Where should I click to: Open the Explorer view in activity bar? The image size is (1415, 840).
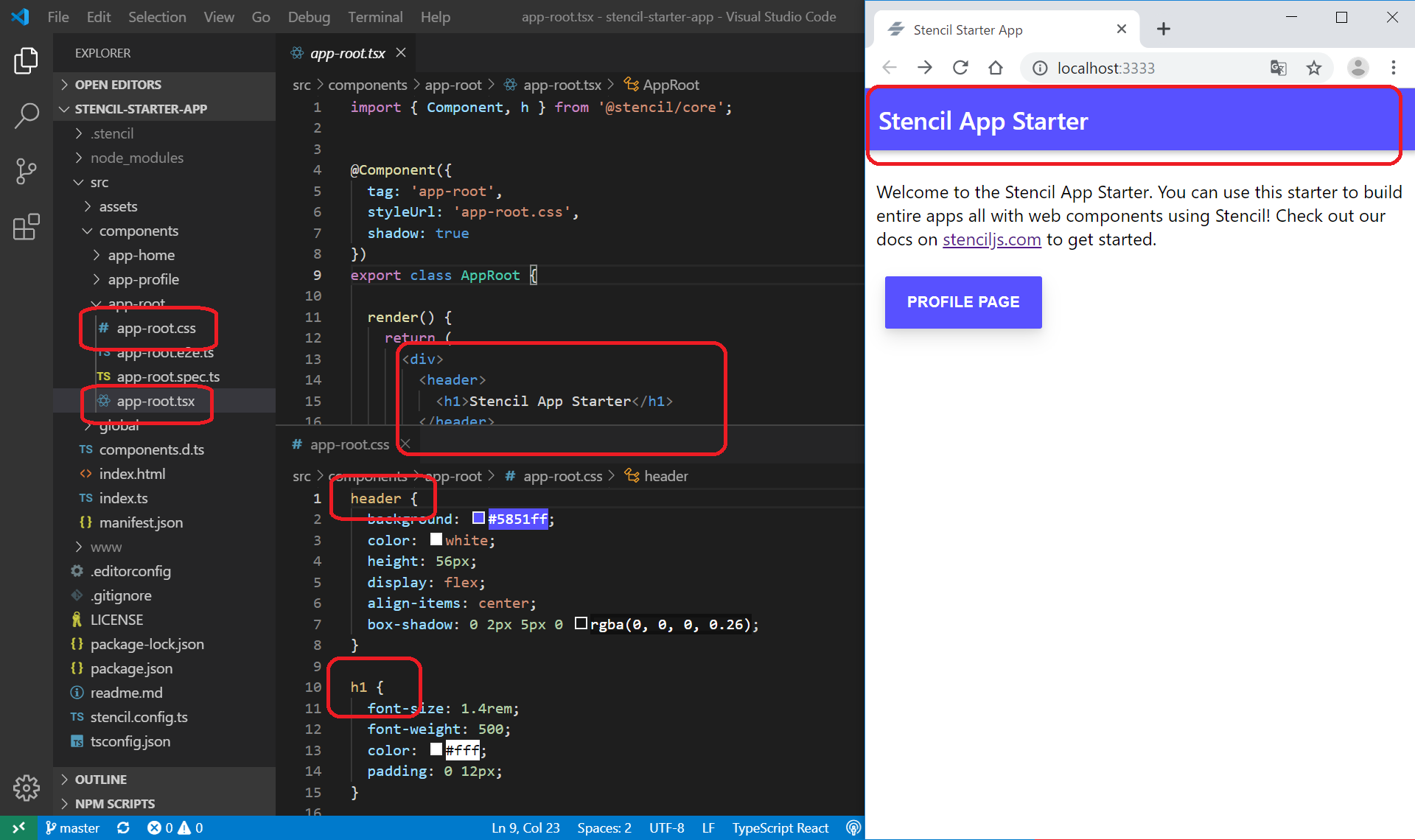pos(26,60)
